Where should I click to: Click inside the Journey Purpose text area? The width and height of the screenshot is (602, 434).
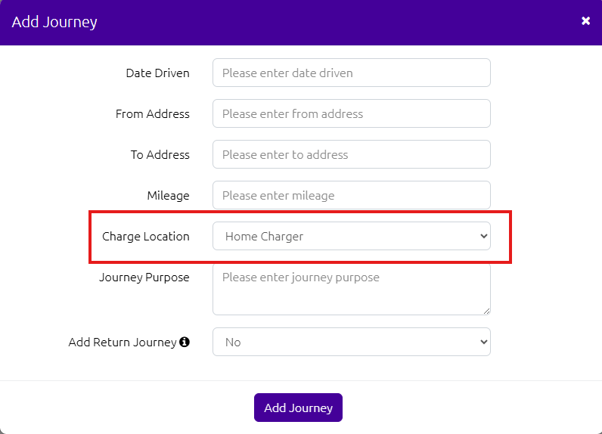point(351,289)
